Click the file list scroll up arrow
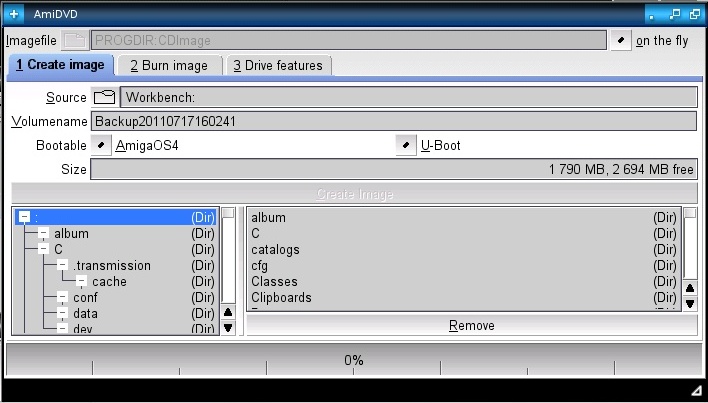Viewport: 708px width, 403px height. point(690,288)
